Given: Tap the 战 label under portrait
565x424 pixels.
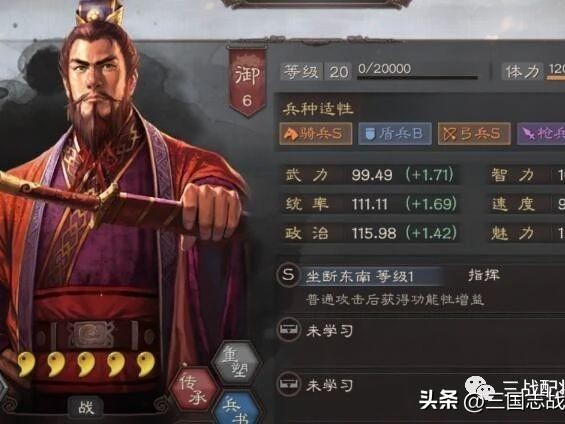Looking at the screenshot, I should [85, 408].
